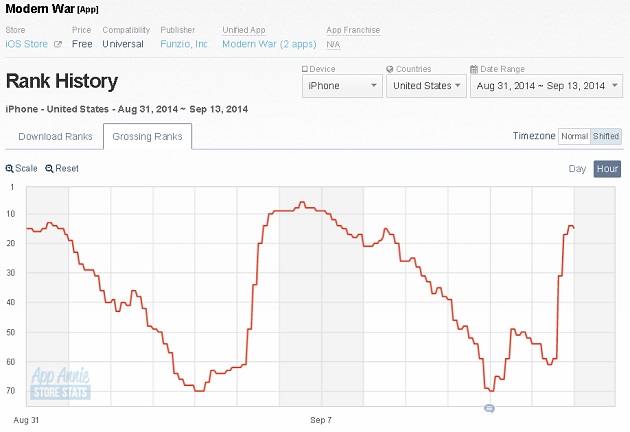Switch the chart to Day view
The image size is (630, 432).
pyautogui.click(x=577, y=169)
